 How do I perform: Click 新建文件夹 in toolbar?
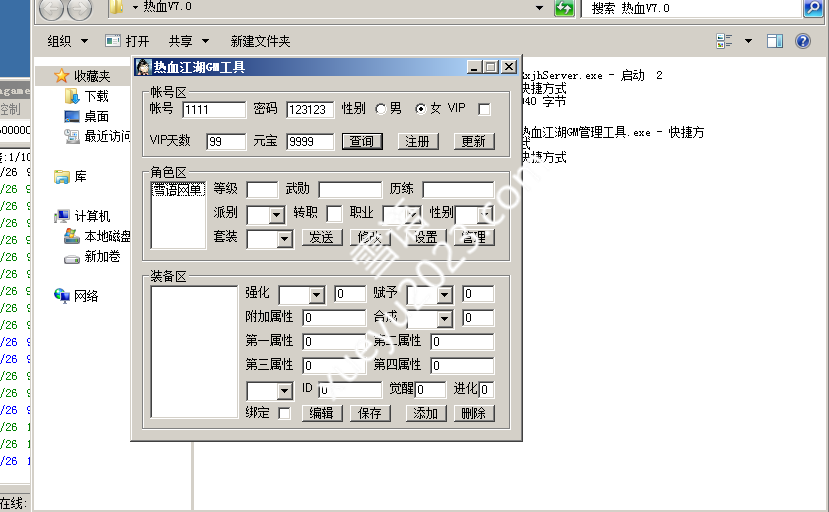pyautogui.click(x=260, y=41)
